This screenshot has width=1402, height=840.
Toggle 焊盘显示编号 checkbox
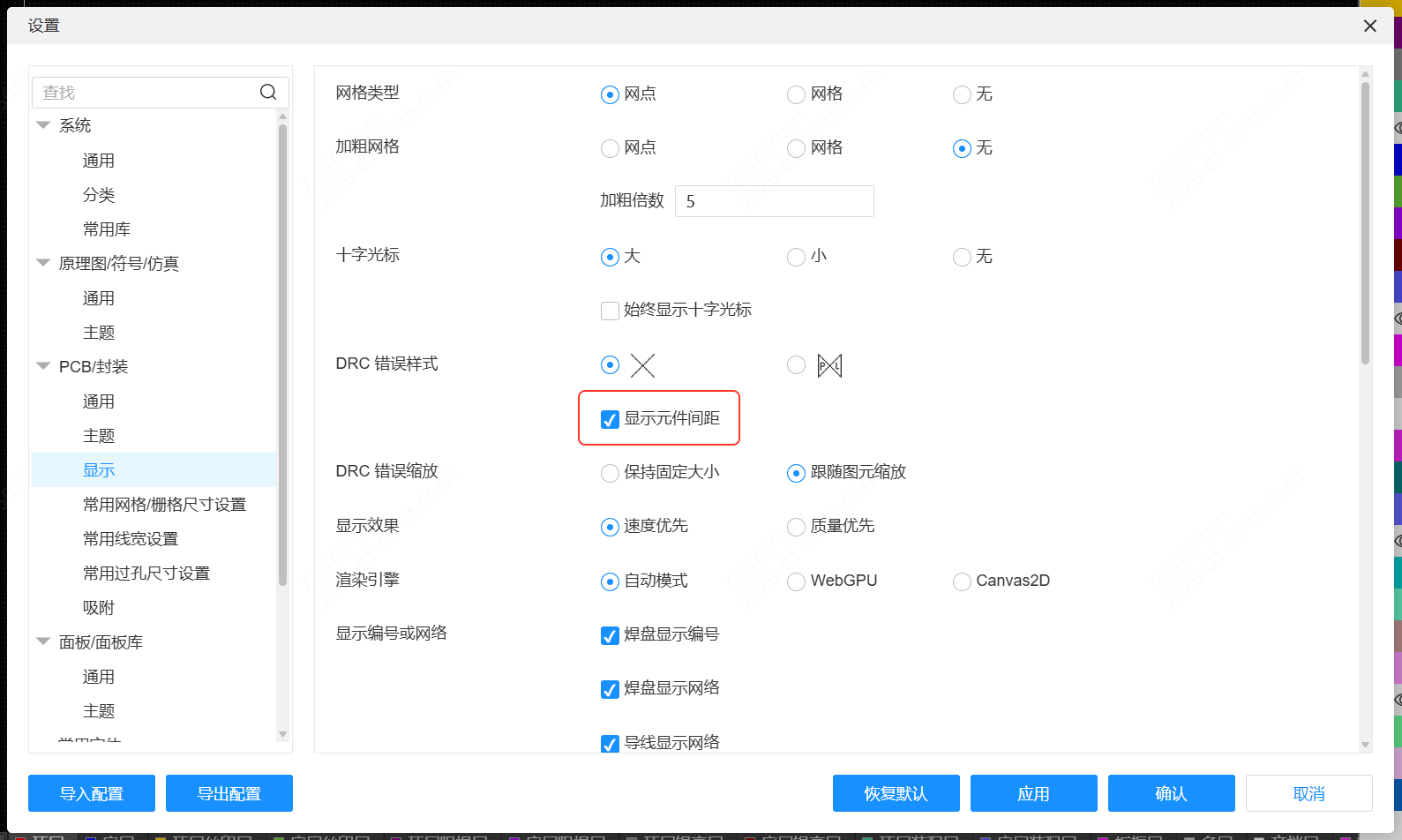coord(610,635)
